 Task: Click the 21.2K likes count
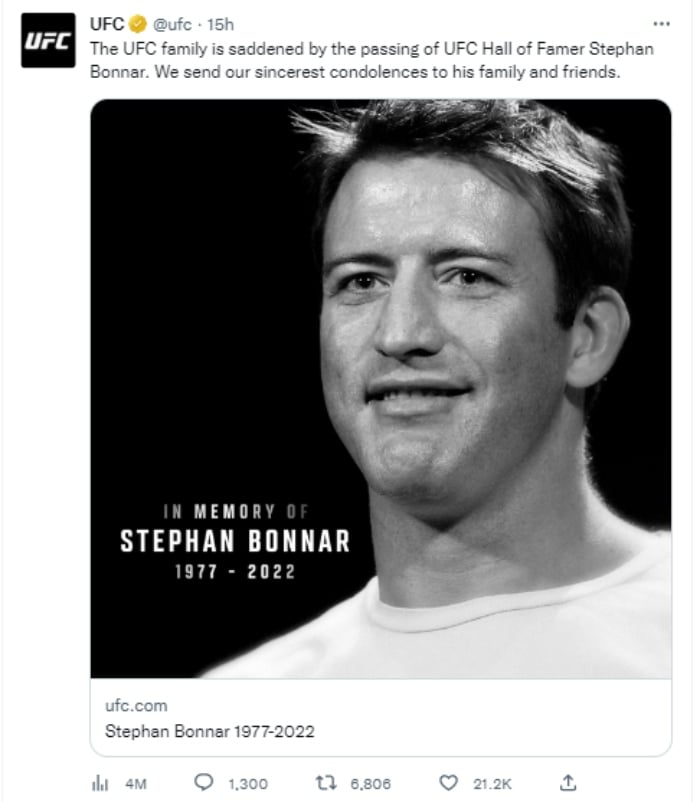pos(492,784)
